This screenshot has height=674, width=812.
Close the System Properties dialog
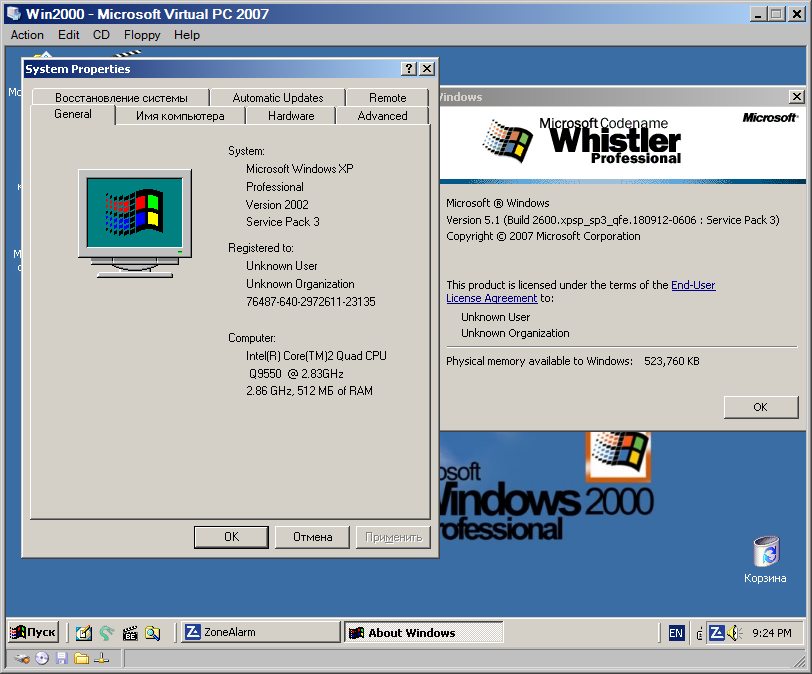click(x=427, y=68)
